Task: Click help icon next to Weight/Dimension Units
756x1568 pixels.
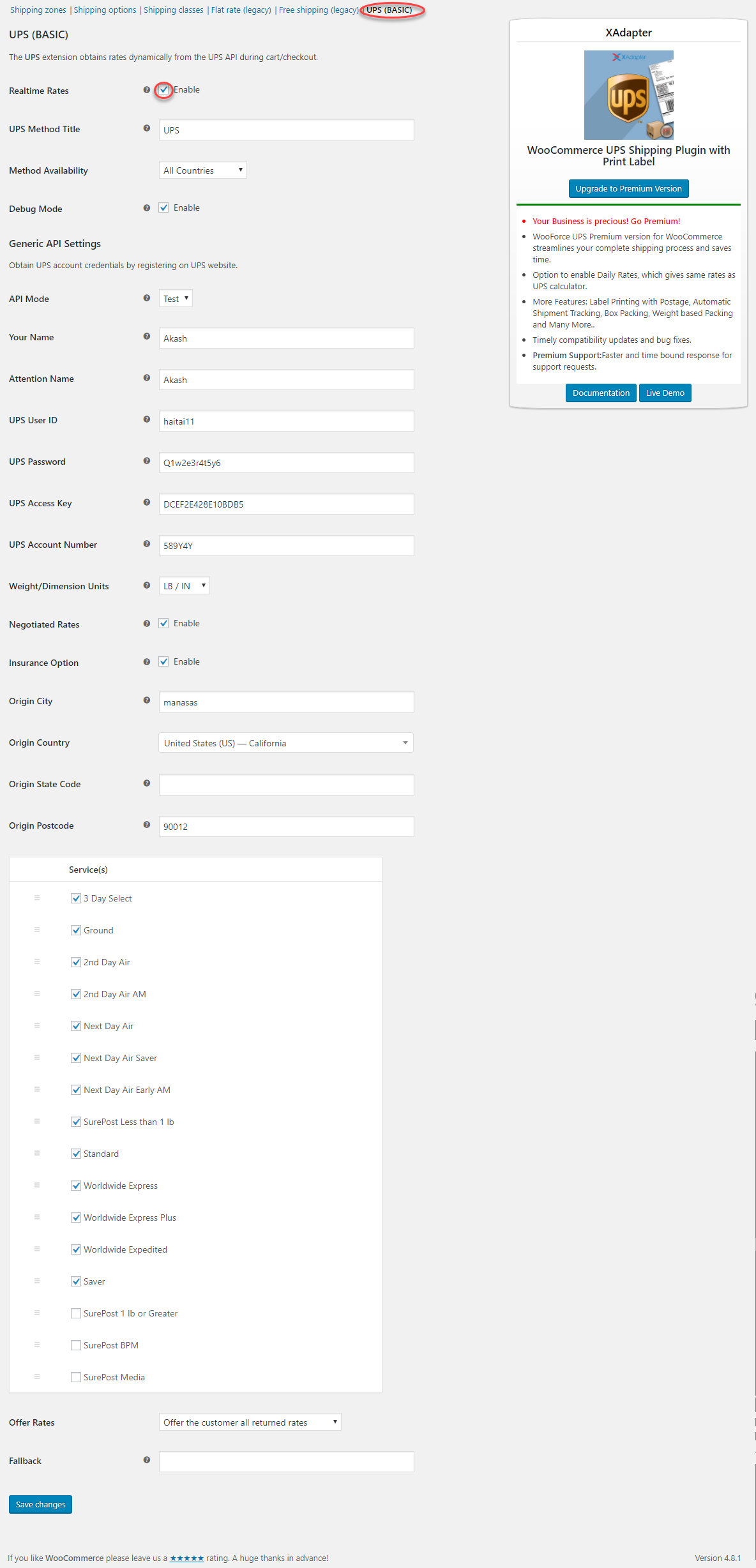Action: click(x=147, y=585)
